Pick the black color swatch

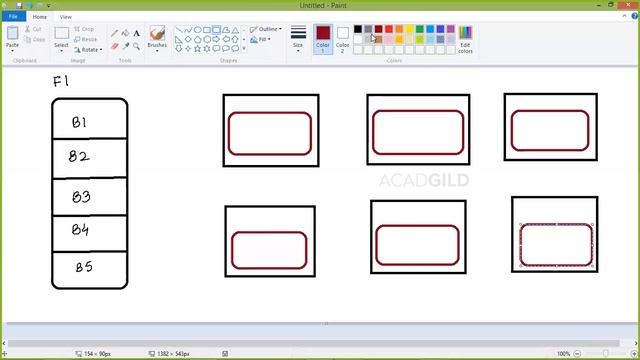click(358, 29)
